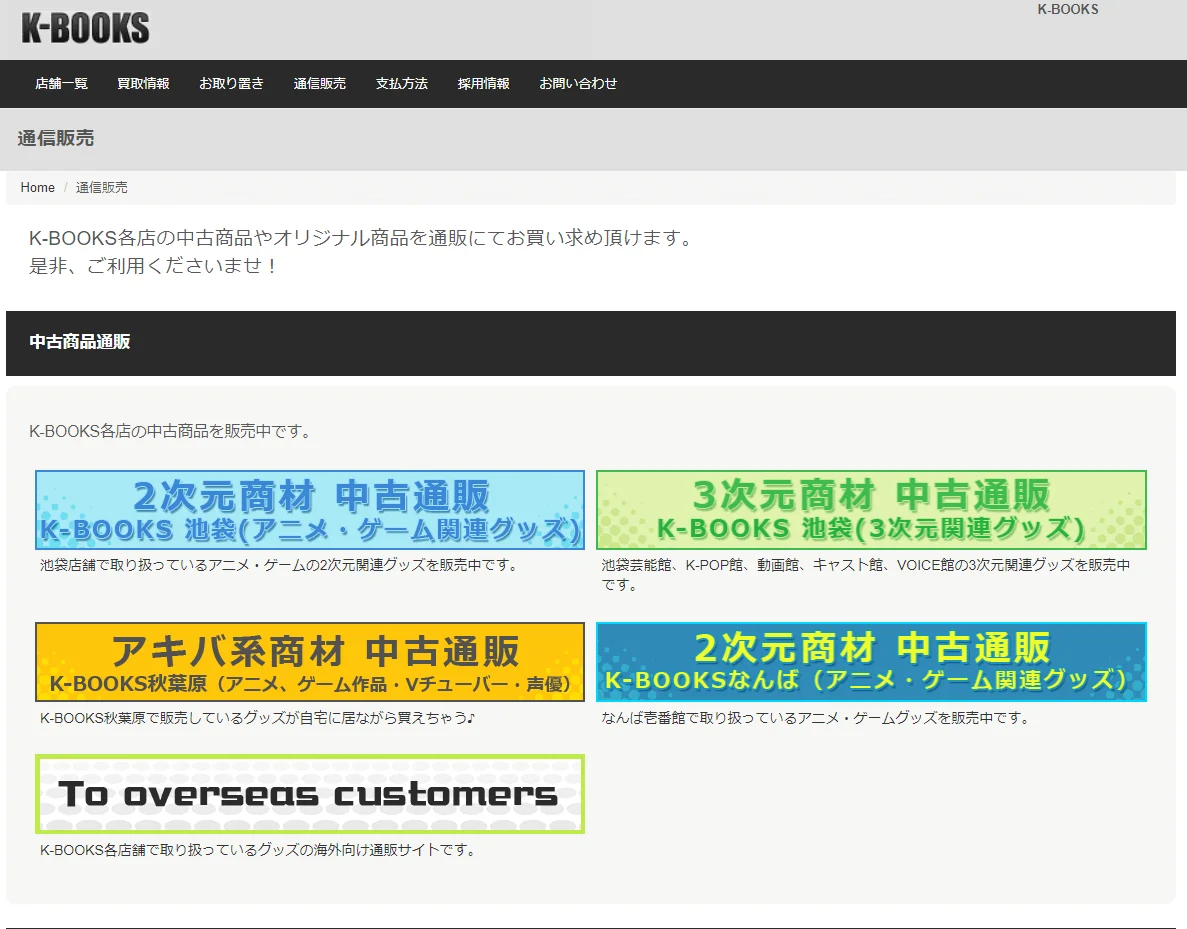
Task: Click the description 海外向け通販サイトです
Action: [259, 850]
